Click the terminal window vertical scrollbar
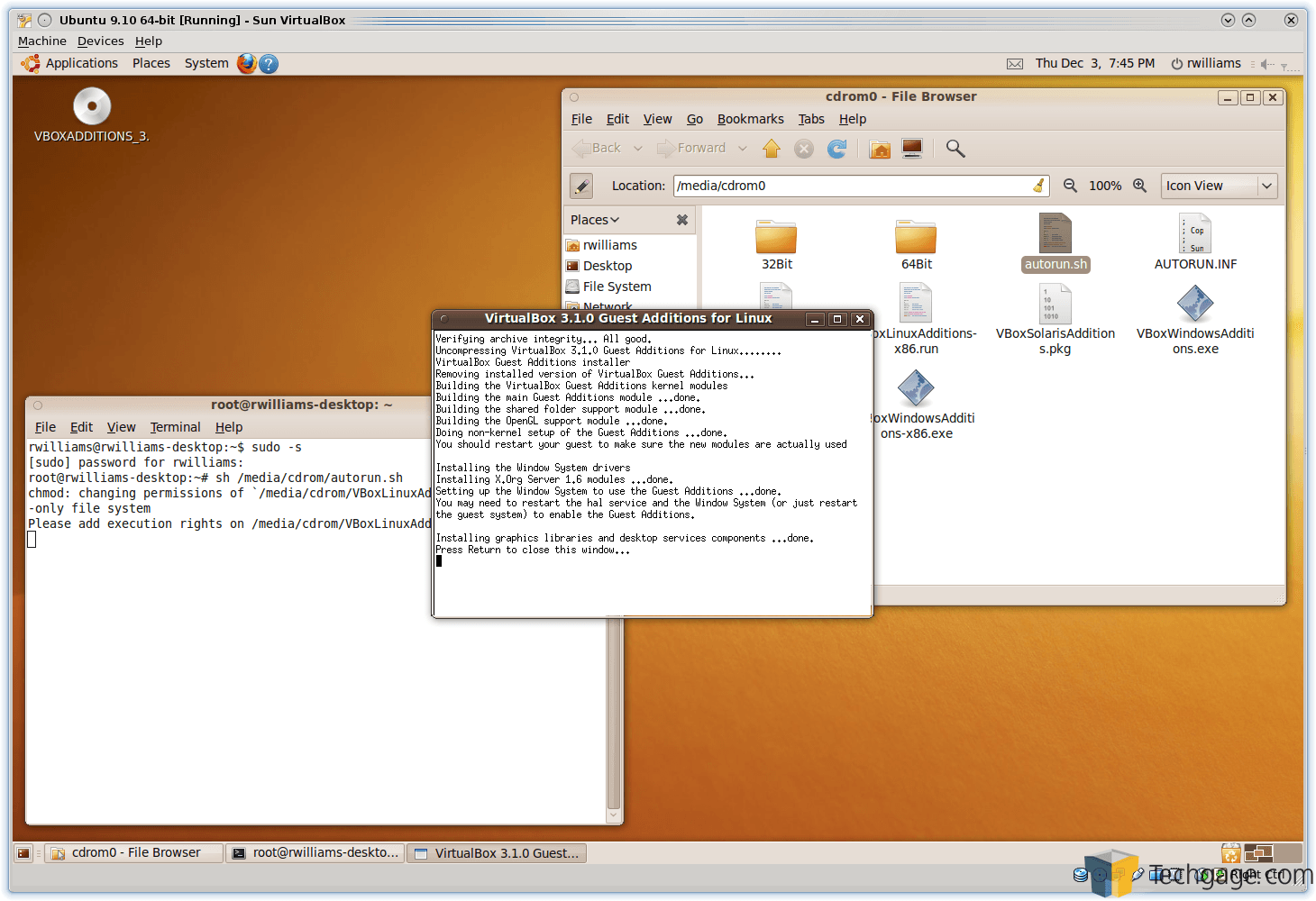This screenshot has height=901, width=1316. coord(614,712)
